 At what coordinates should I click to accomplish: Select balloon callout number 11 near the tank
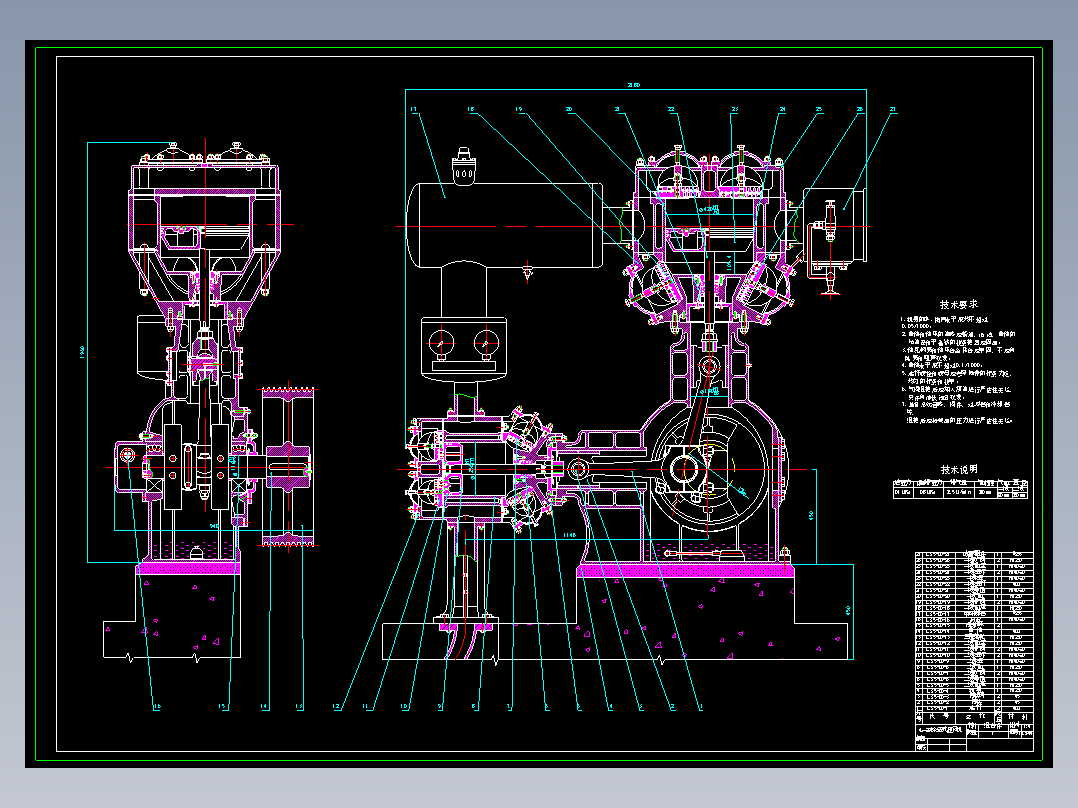413,108
